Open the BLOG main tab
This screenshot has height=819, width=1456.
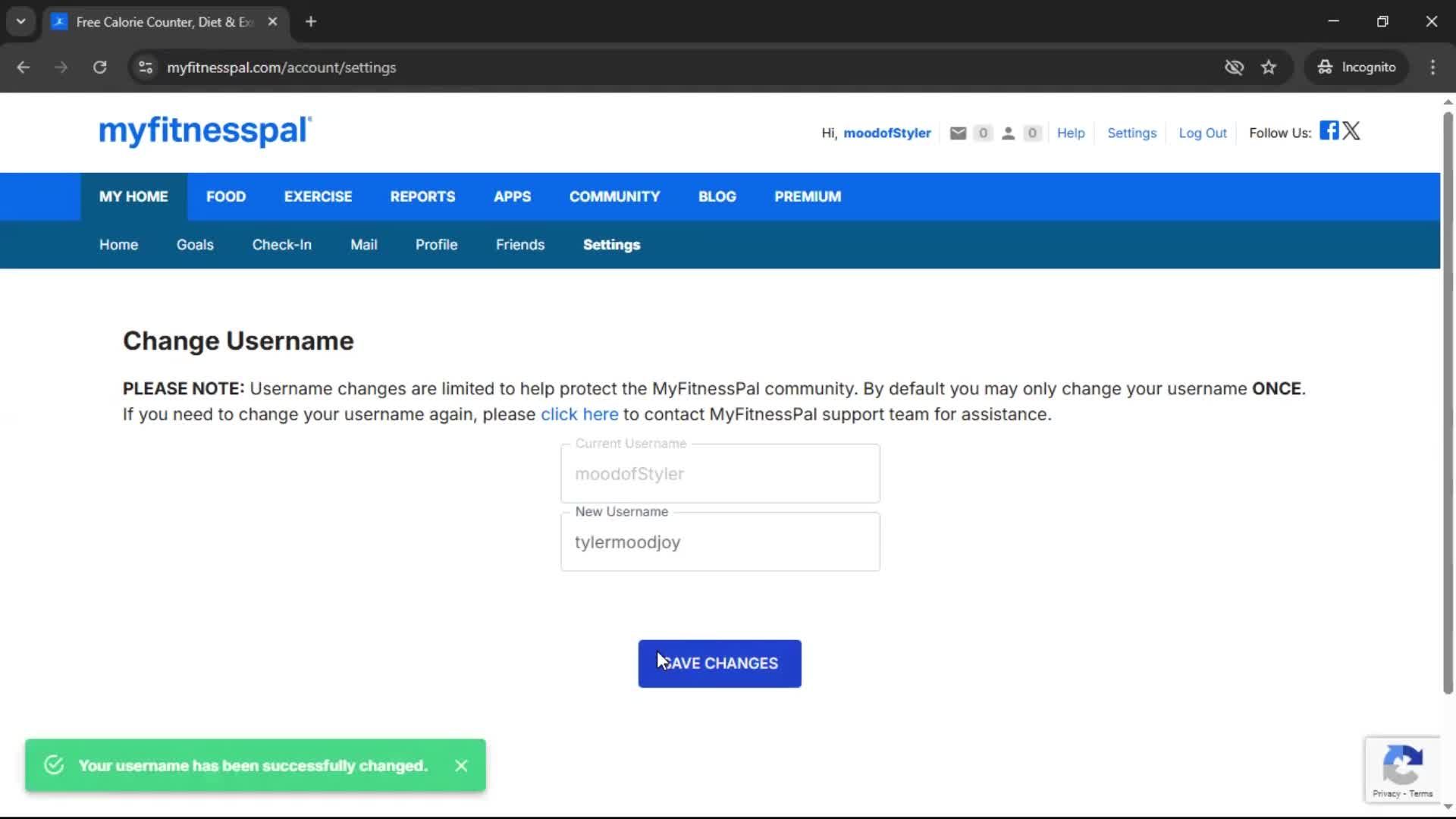717,196
